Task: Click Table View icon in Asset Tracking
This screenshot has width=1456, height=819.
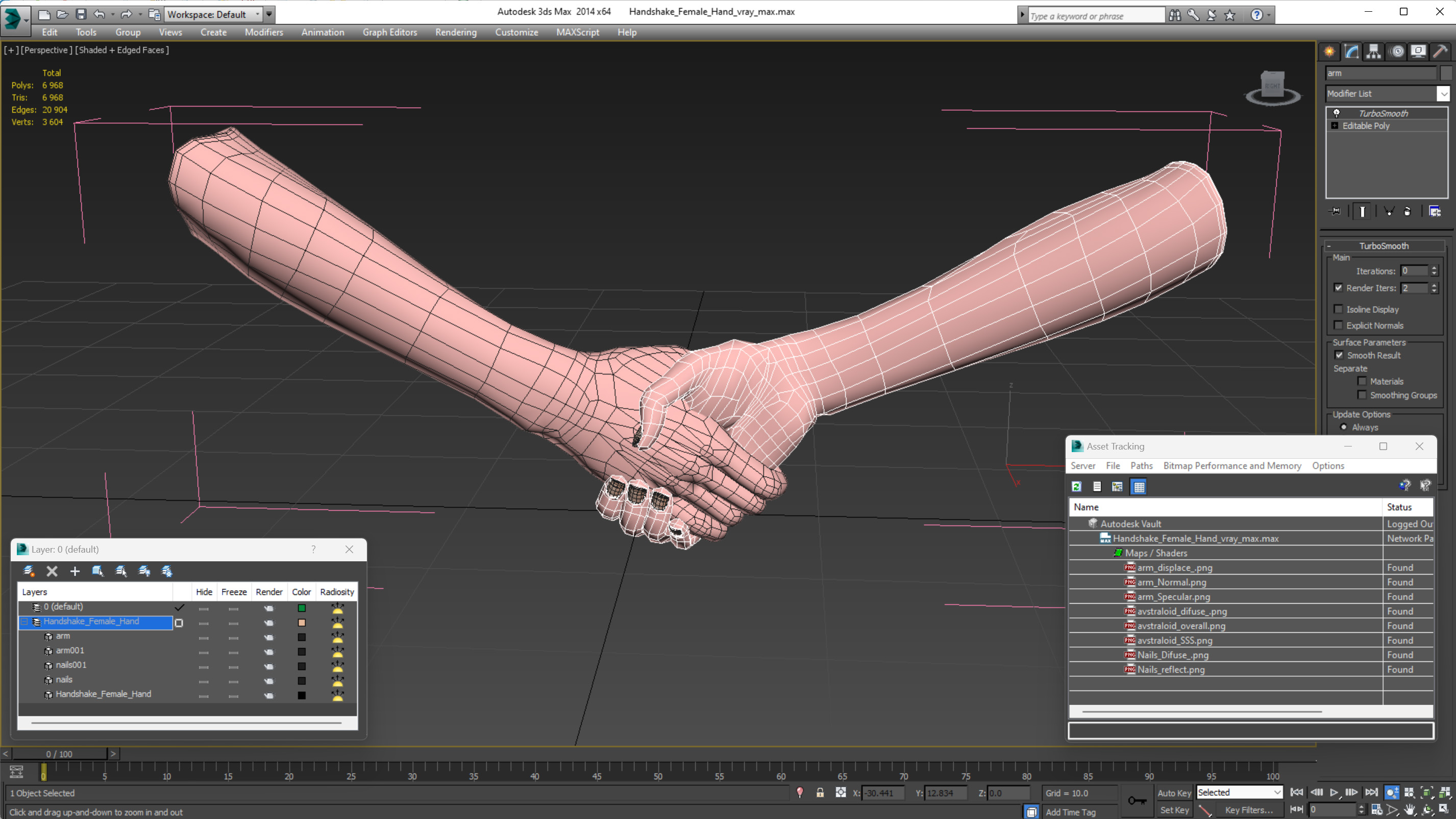Action: point(1139,486)
